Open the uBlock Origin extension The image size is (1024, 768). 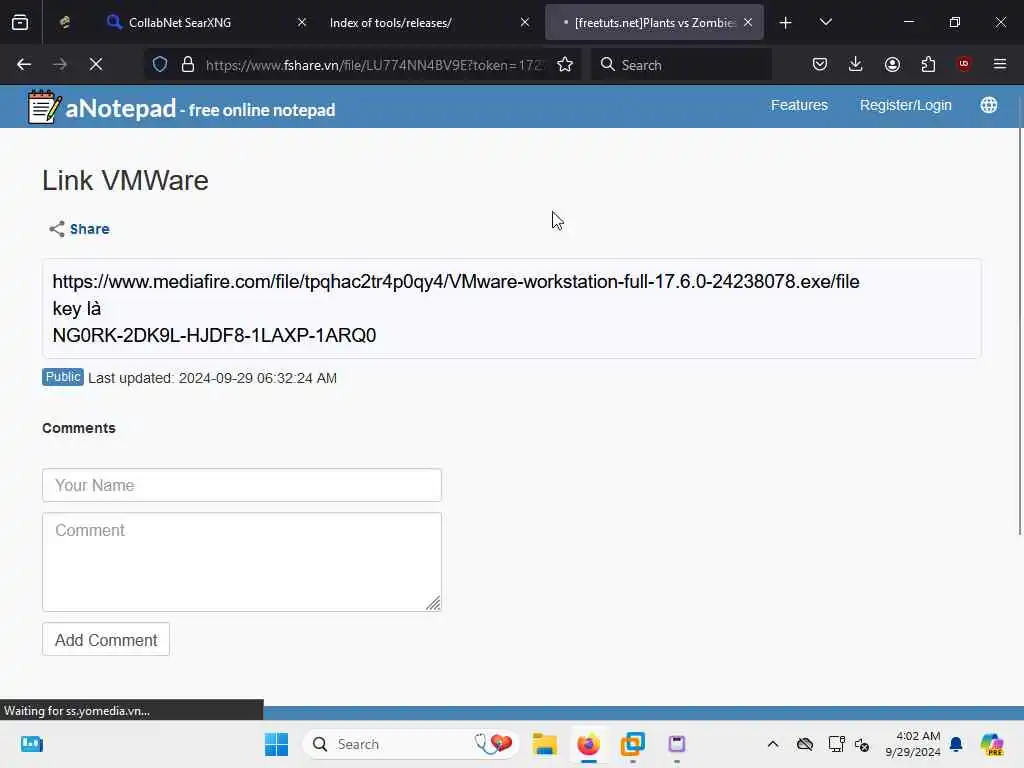coord(964,64)
